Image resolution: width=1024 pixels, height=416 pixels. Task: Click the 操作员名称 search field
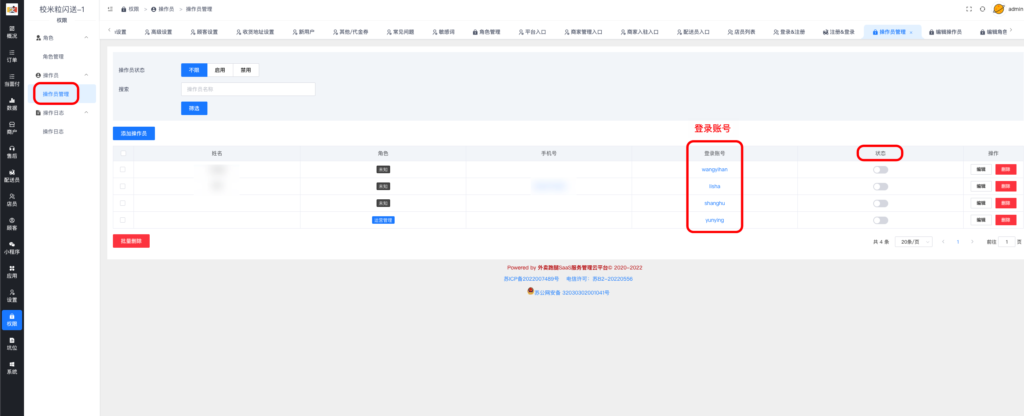coord(247,89)
